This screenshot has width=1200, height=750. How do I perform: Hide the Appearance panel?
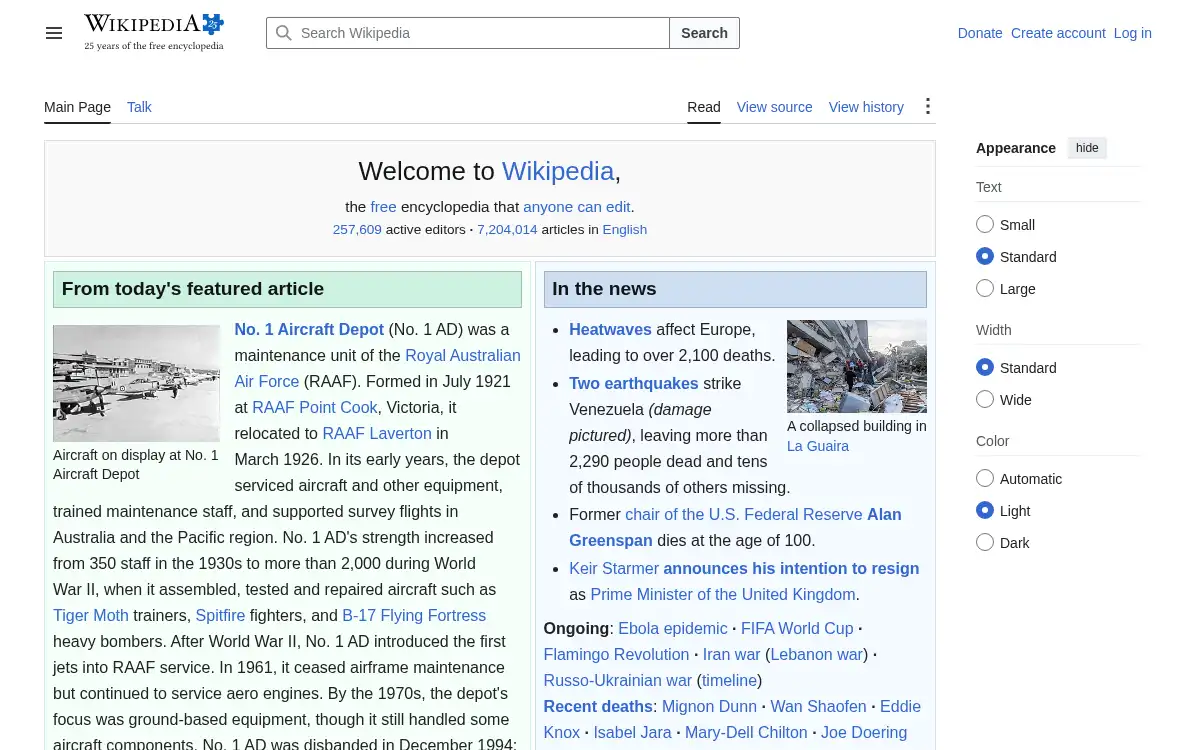[1087, 148]
